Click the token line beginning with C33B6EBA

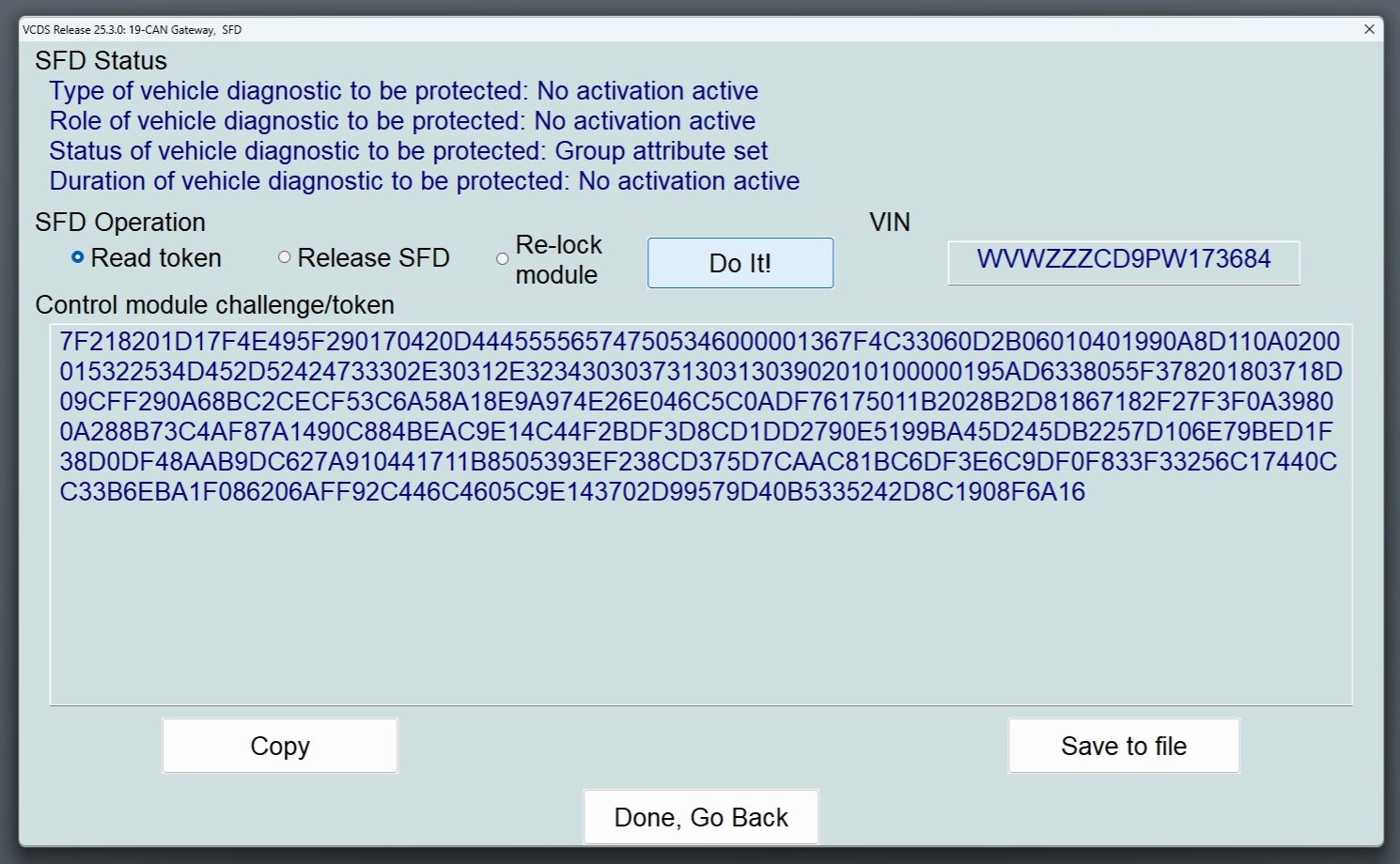coord(572,492)
